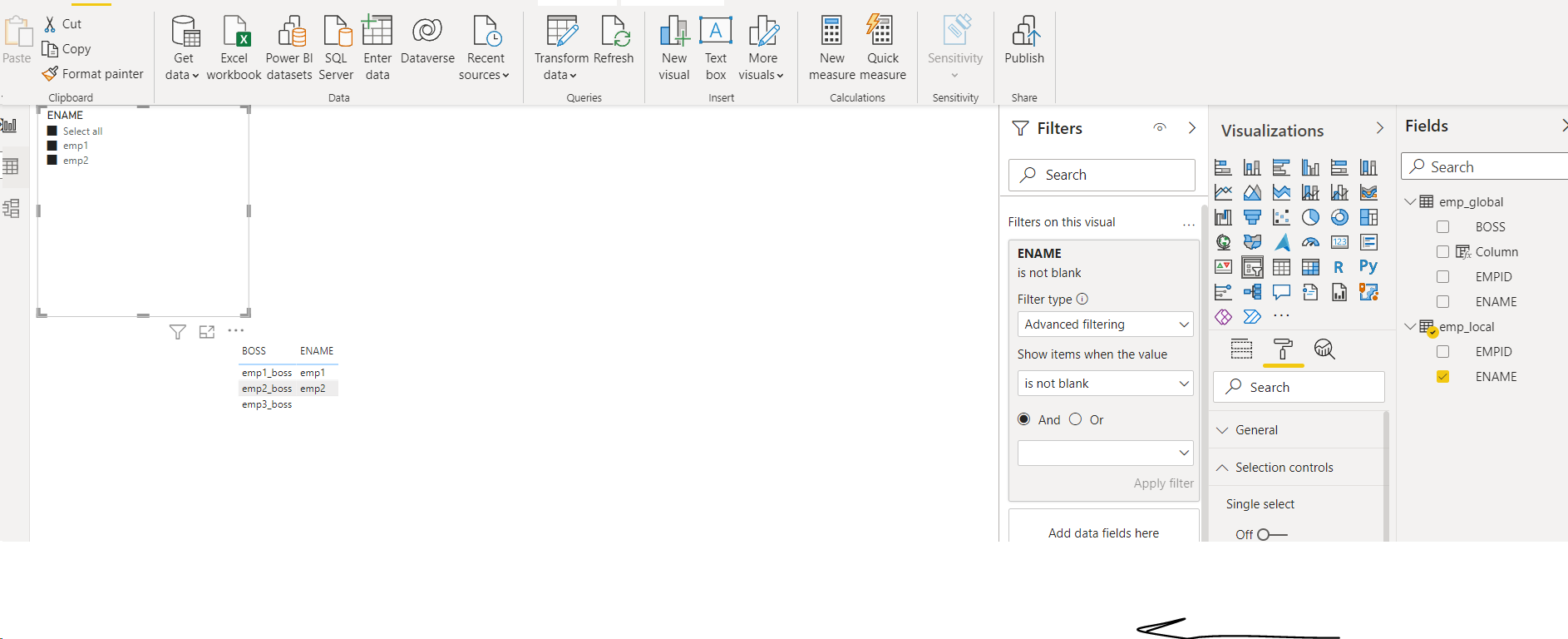The image size is (1568, 639).
Task: Open slicer More options ellipsis
Action: [236, 331]
